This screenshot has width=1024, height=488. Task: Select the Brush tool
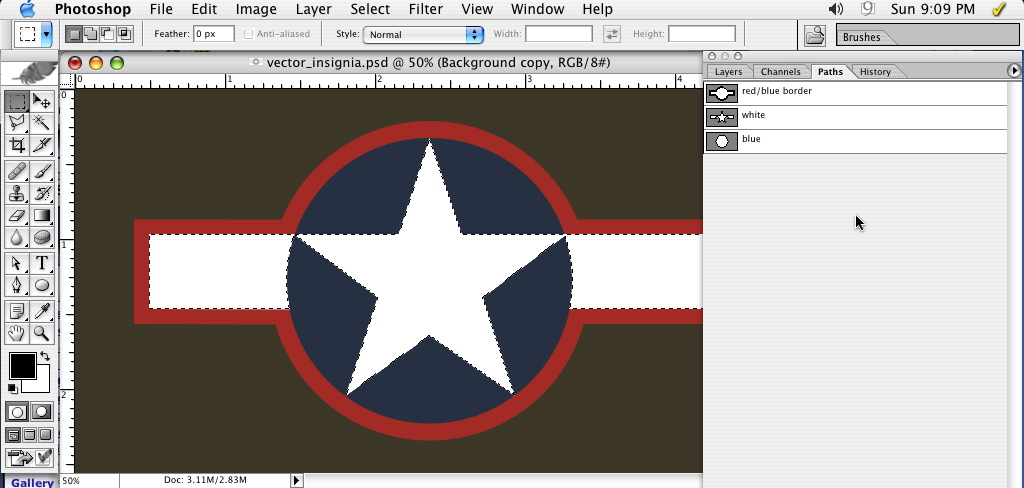42,172
